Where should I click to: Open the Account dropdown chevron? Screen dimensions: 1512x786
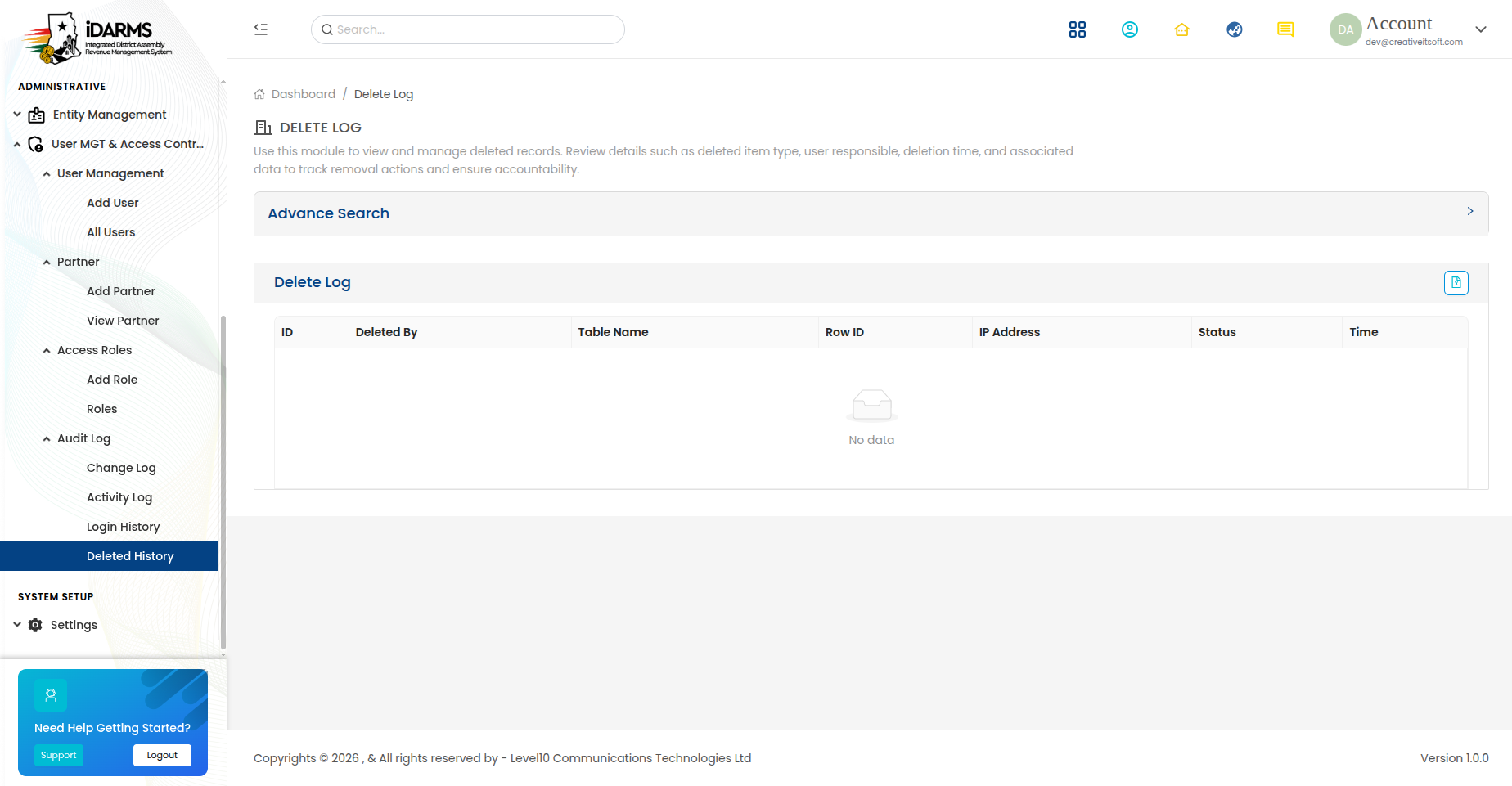pyautogui.click(x=1481, y=29)
